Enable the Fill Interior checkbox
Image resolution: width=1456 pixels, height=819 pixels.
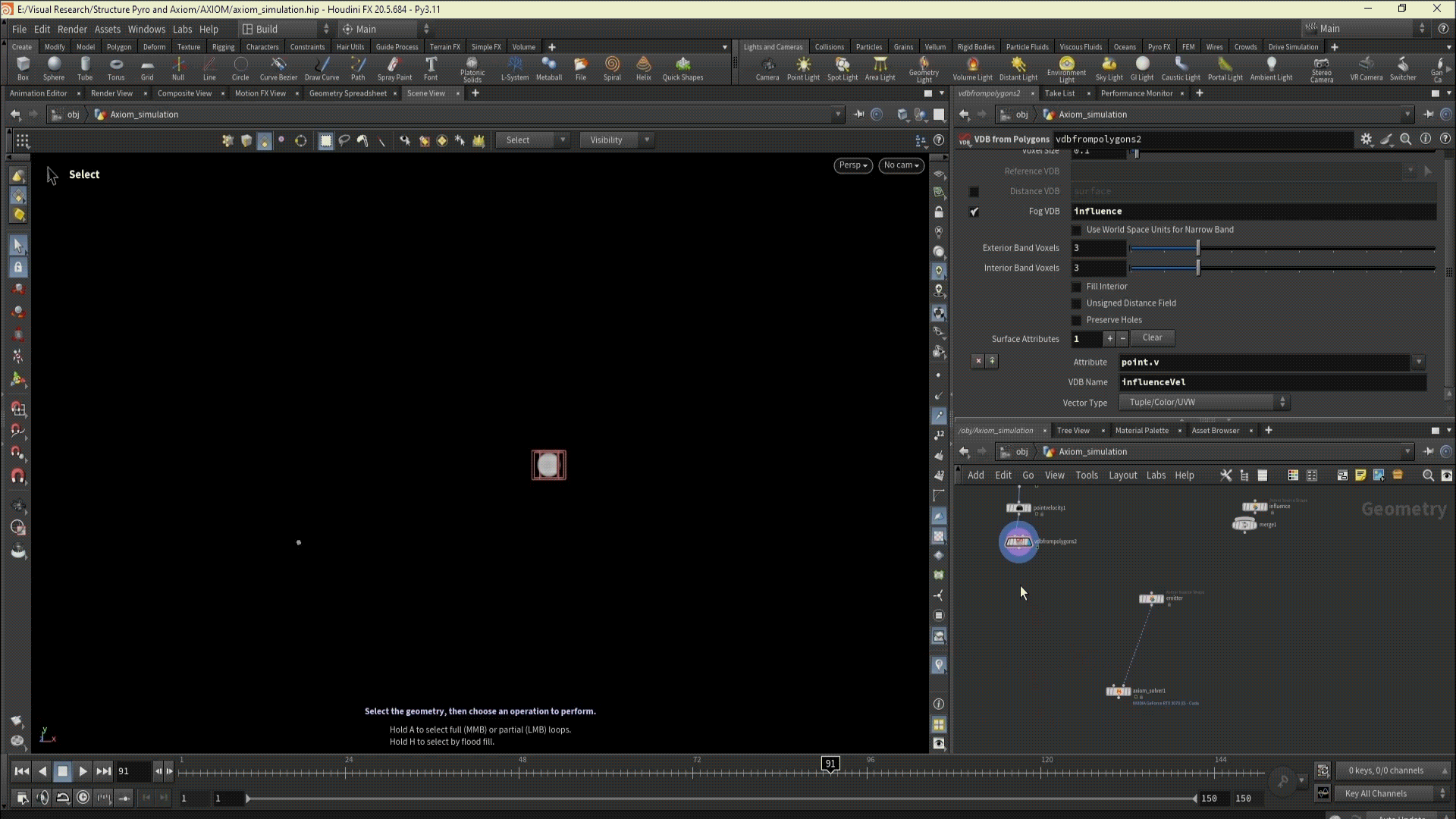[1076, 287]
